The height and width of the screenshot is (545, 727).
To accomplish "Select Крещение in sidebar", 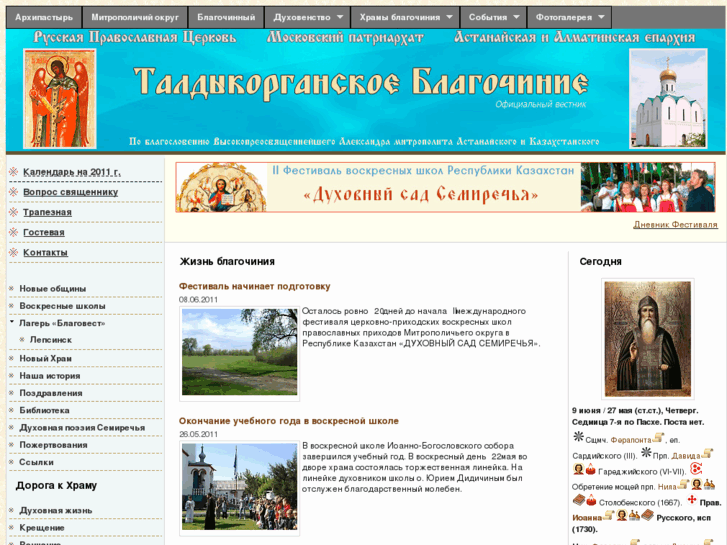I will [x=42, y=528].
